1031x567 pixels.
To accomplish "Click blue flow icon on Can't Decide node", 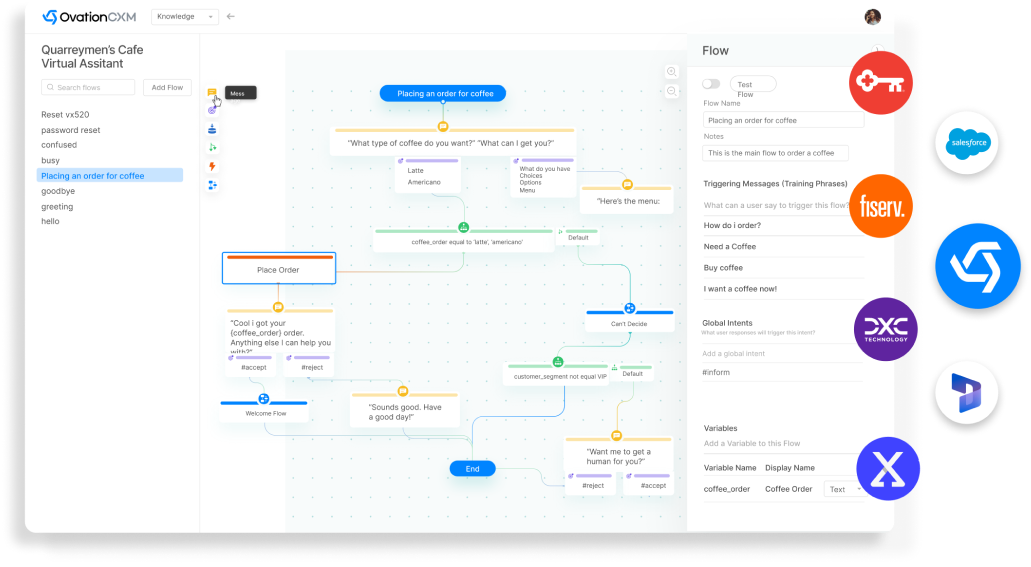I will 630,308.
